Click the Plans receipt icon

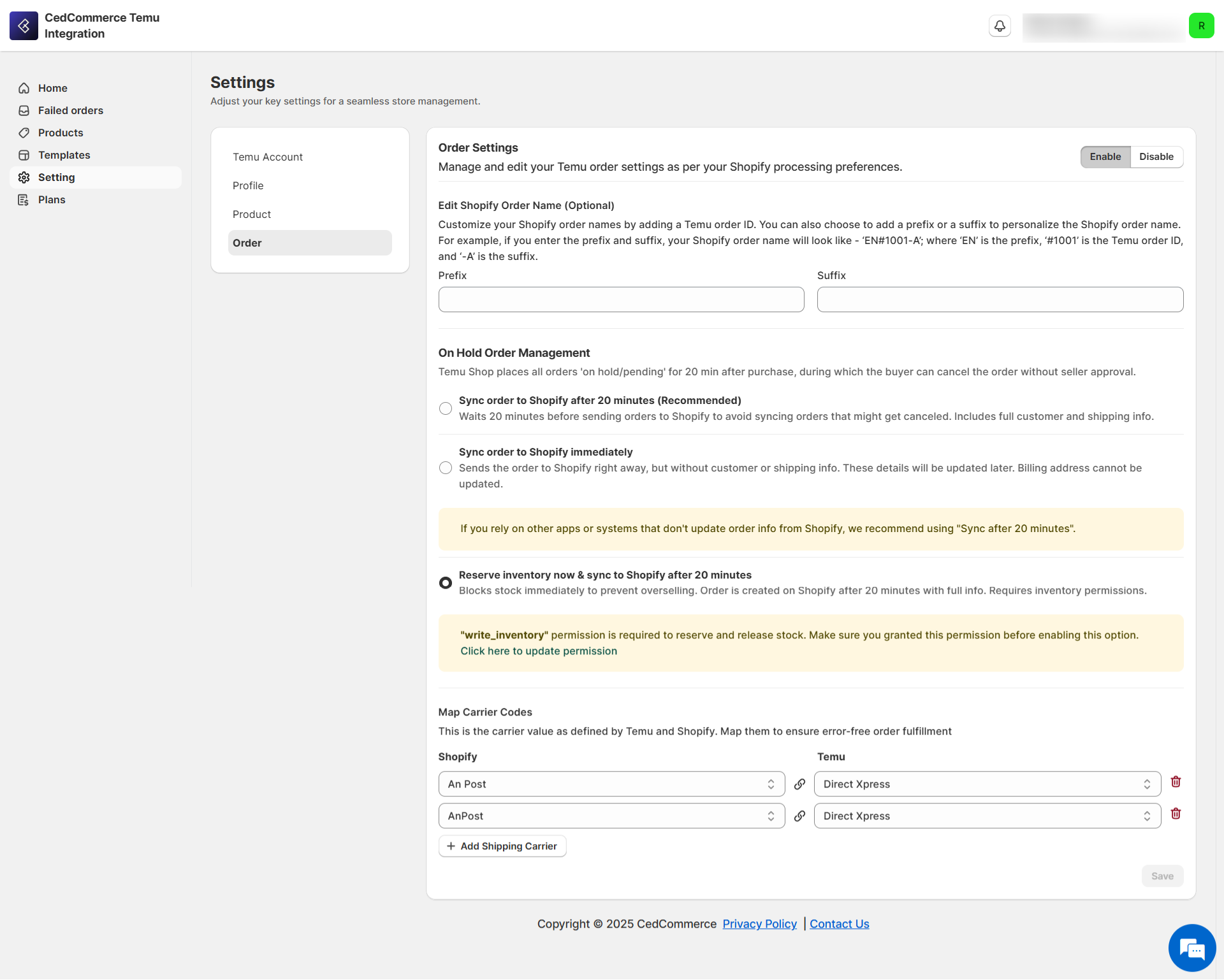(x=24, y=199)
